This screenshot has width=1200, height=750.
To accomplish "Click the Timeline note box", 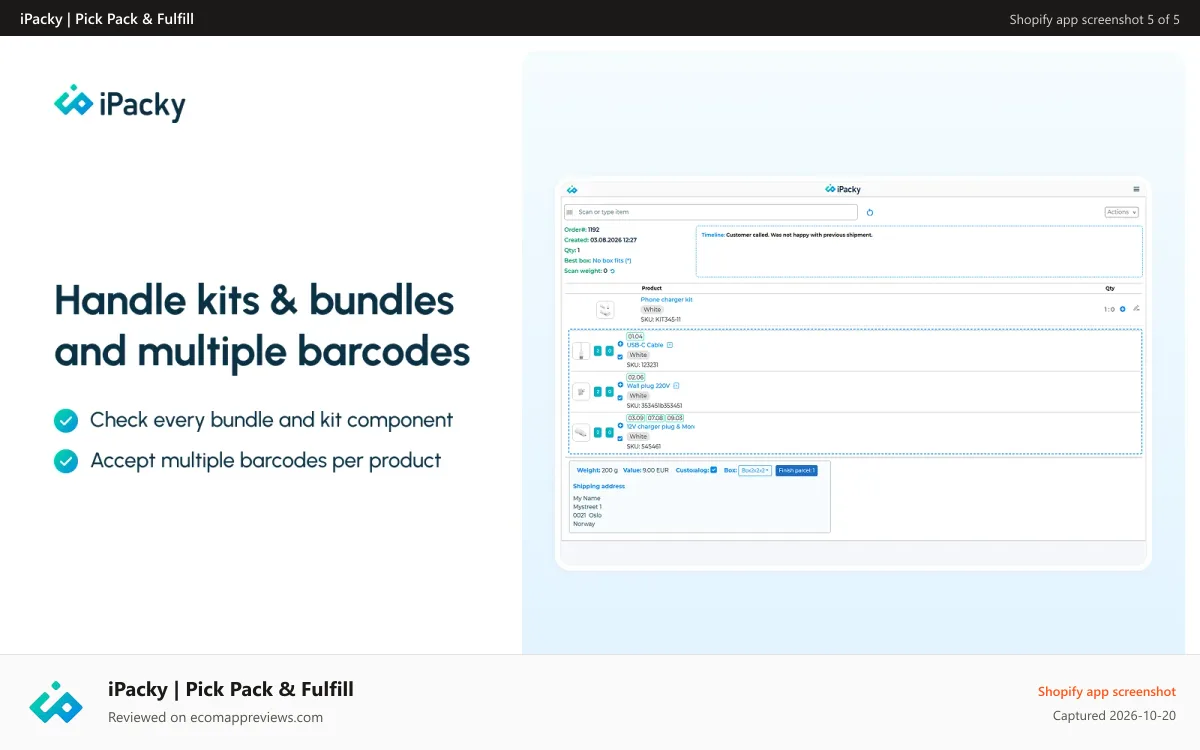I will [919, 251].
